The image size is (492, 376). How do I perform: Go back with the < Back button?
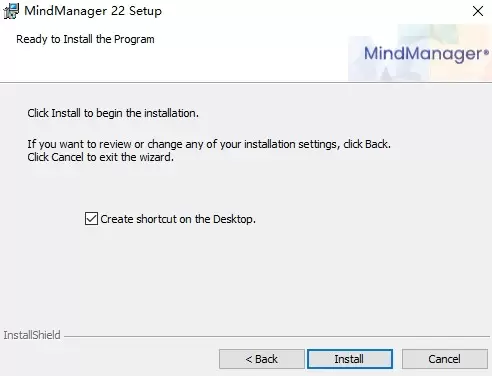point(262,359)
